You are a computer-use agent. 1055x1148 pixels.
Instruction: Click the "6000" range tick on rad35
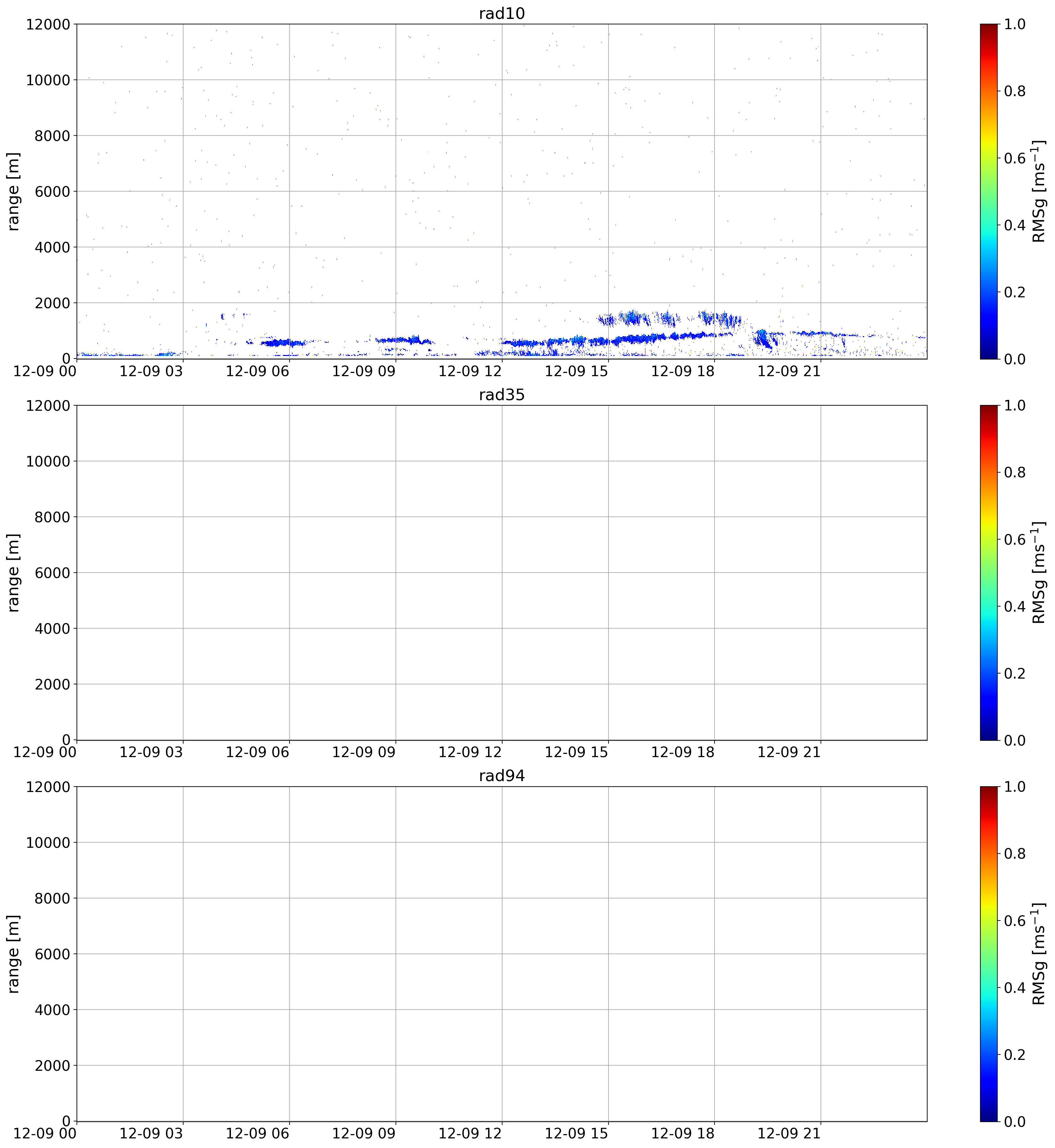52,572
